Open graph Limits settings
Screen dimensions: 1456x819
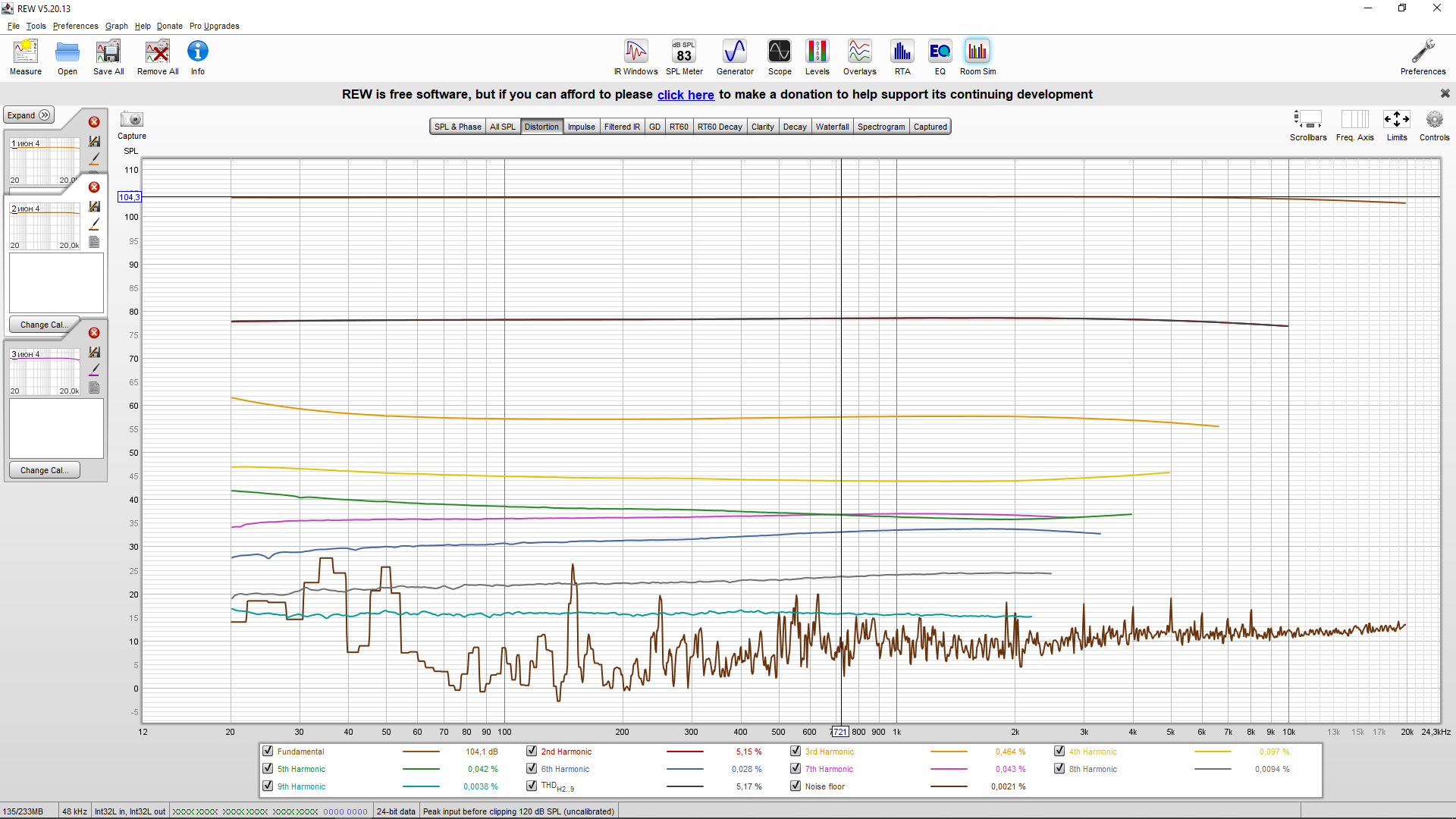click(x=1396, y=125)
